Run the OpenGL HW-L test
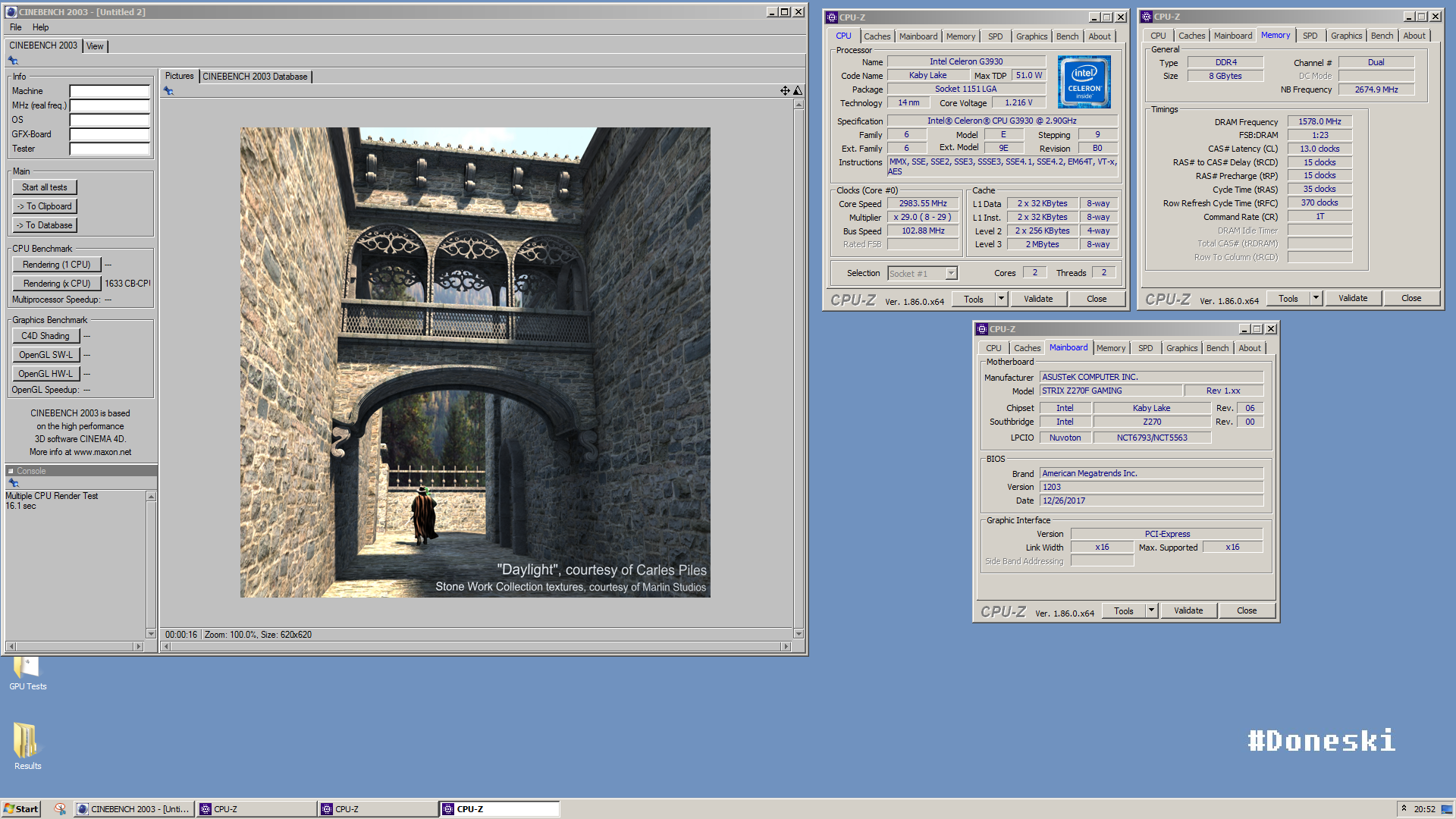The width and height of the screenshot is (1456, 819). pyautogui.click(x=45, y=374)
